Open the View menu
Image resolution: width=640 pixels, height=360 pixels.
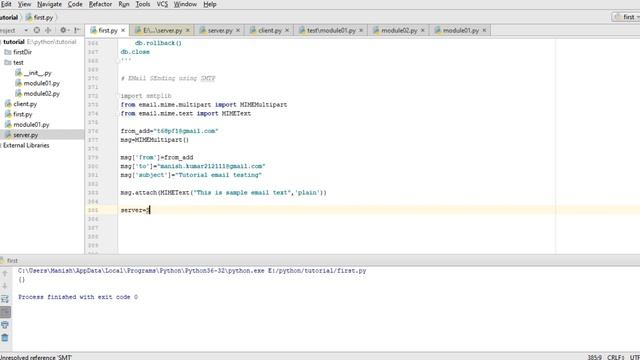24,4
